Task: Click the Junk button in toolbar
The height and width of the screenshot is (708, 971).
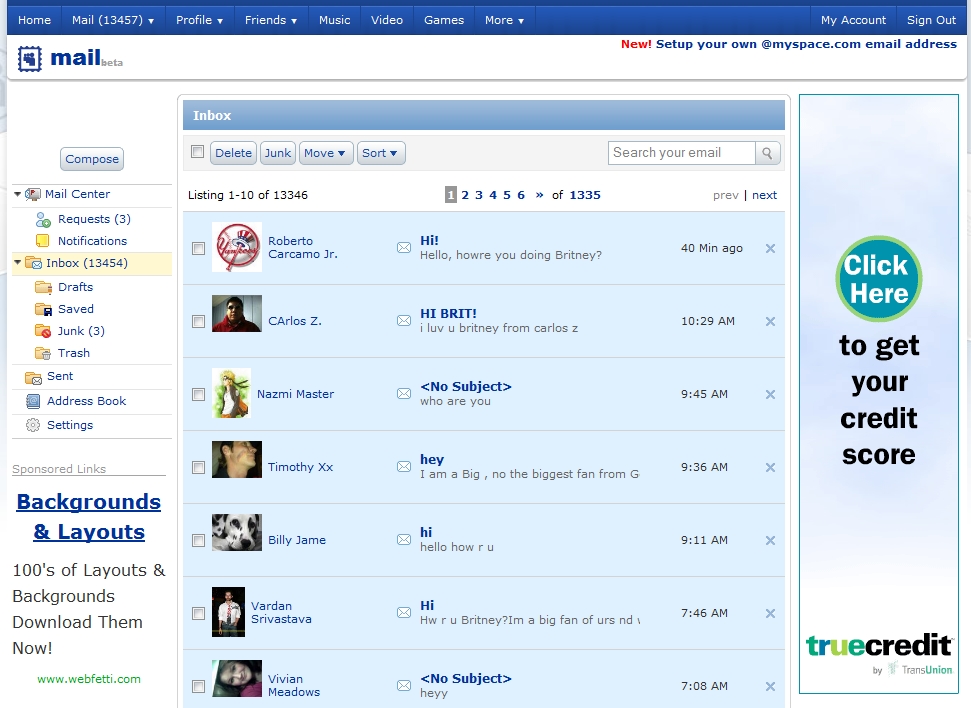Action: tap(277, 153)
